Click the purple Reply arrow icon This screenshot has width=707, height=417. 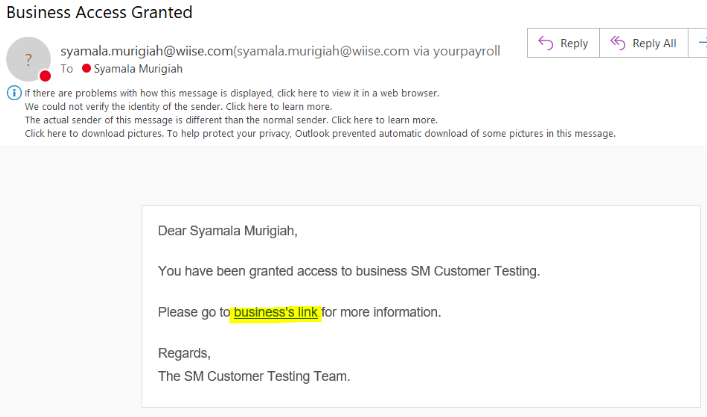(546, 43)
